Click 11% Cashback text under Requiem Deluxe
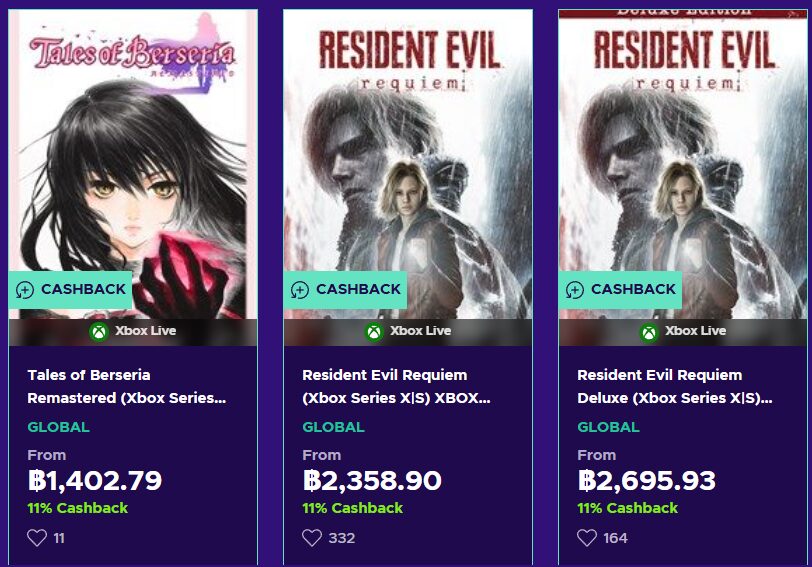The image size is (812, 567). tap(627, 508)
